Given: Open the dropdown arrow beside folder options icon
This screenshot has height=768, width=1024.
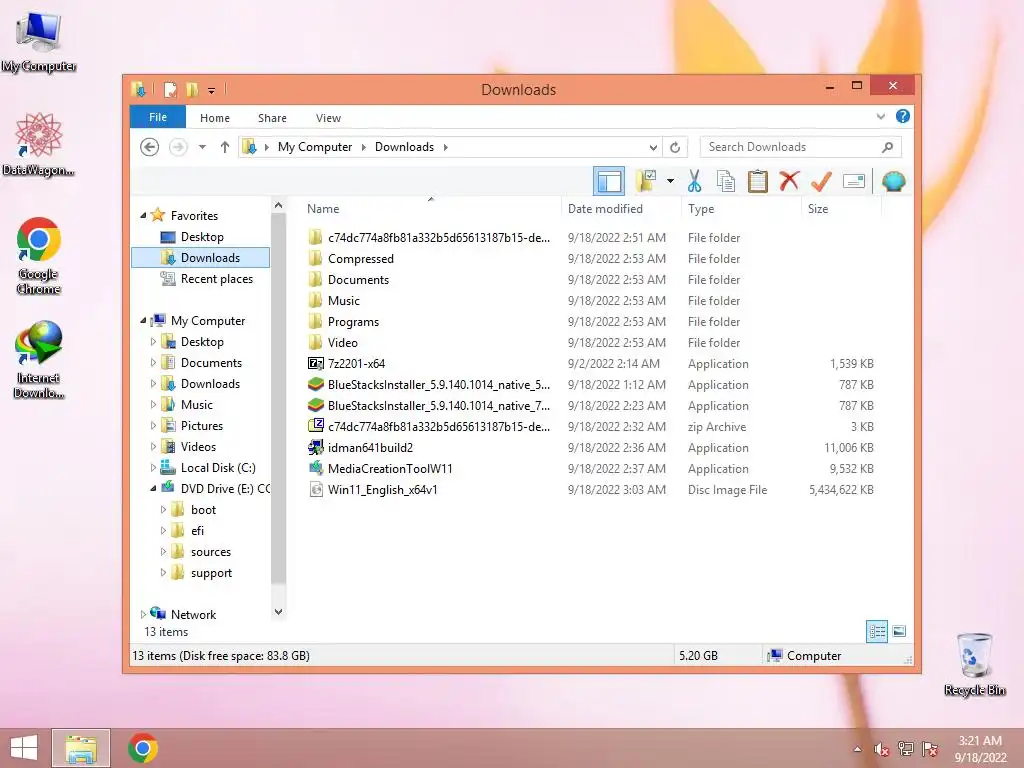Looking at the screenshot, I should 670,181.
